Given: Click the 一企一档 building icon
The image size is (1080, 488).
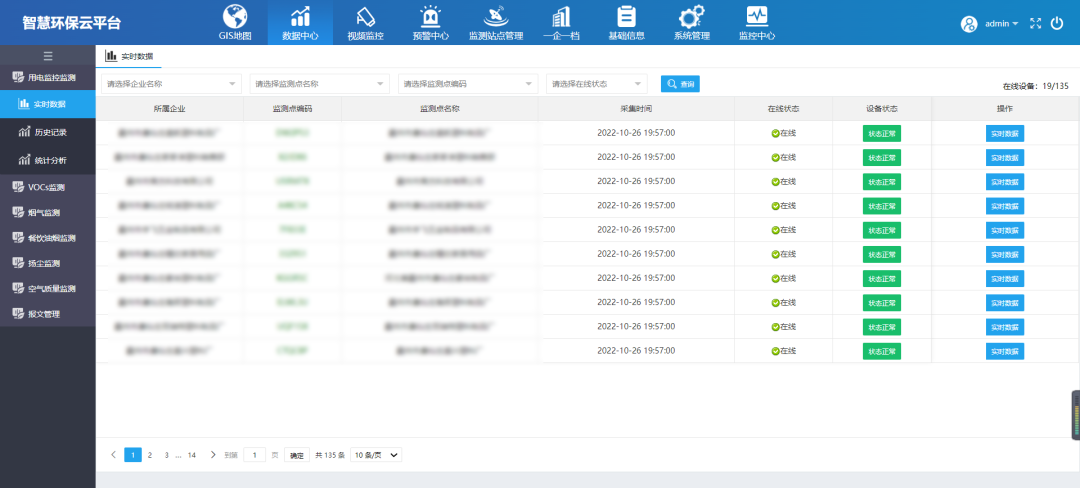Looking at the screenshot, I should 561,17.
